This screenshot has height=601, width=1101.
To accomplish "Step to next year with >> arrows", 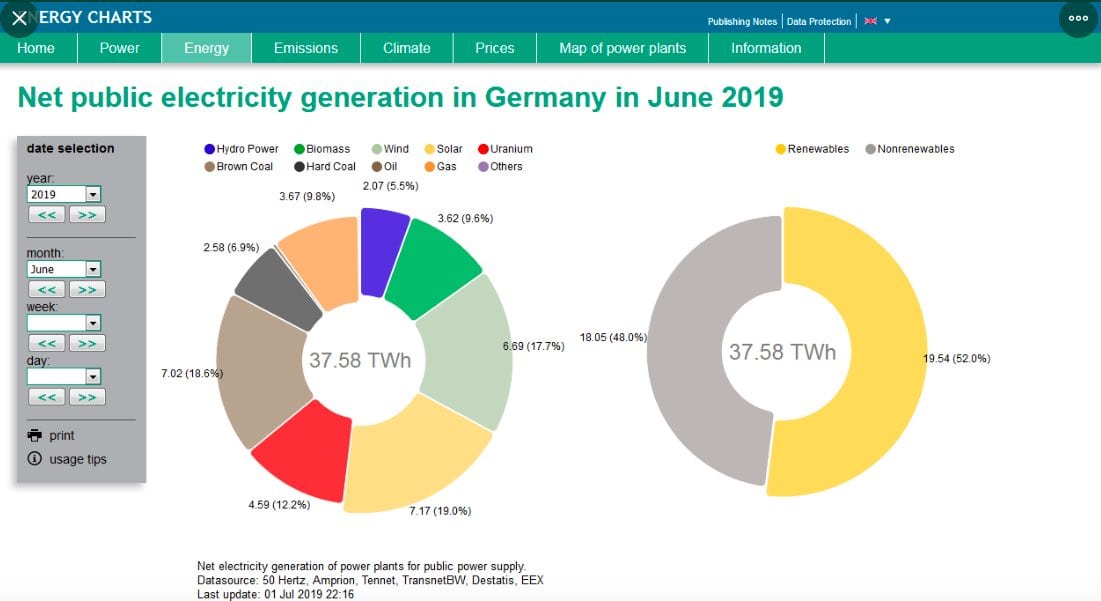I will [x=87, y=213].
